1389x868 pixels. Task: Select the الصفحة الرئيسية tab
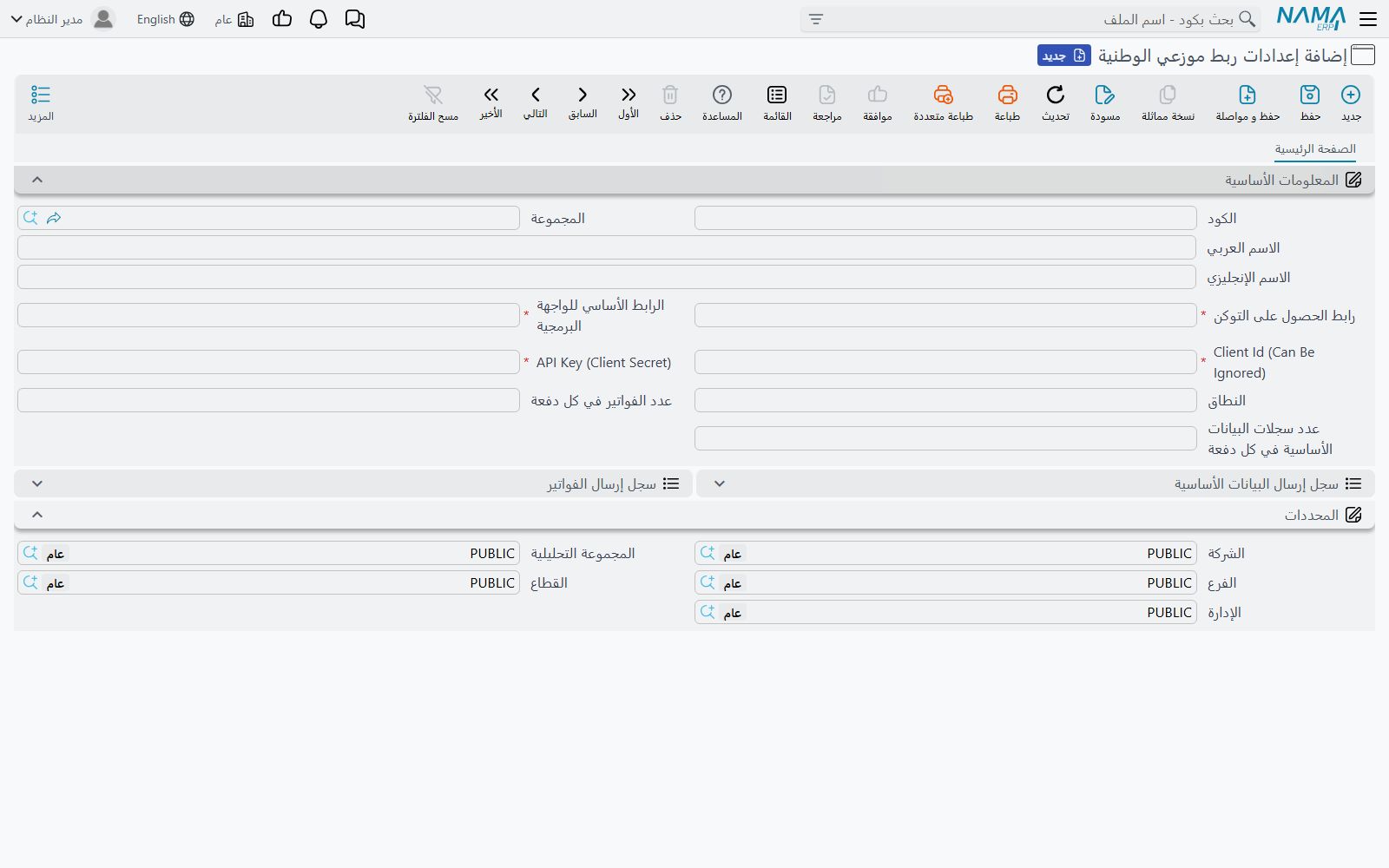(x=1315, y=149)
